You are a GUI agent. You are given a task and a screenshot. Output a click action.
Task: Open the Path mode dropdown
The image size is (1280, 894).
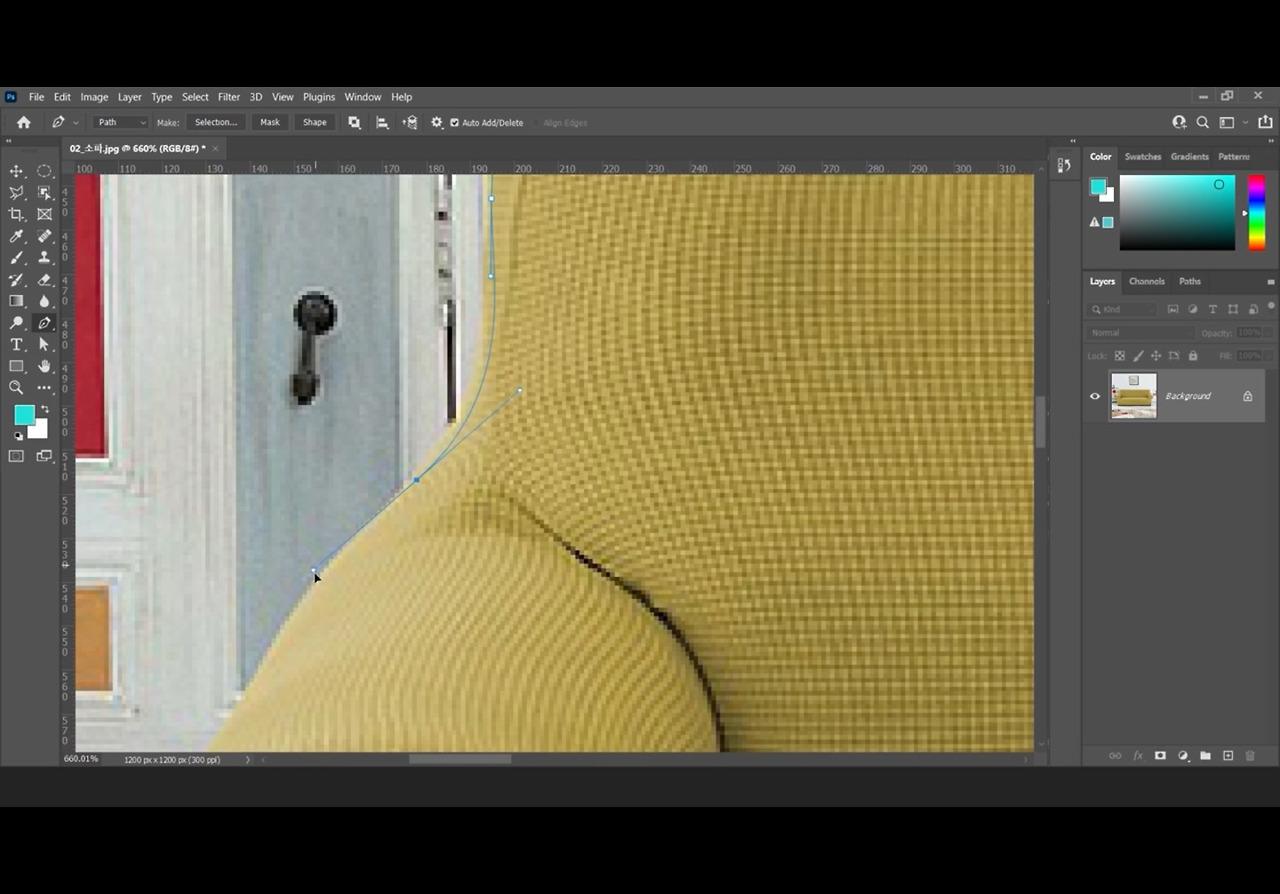click(x=120, y=122)
